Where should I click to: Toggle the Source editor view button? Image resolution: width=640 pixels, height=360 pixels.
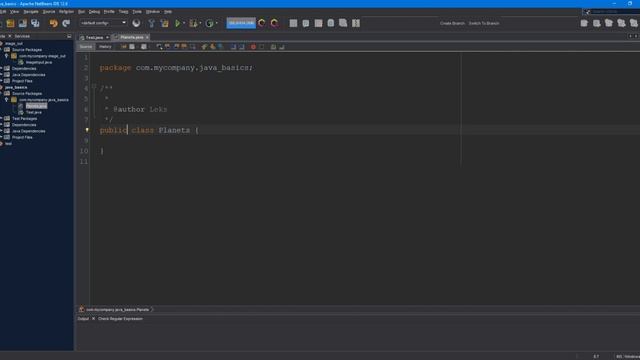(x=86, y=47)
